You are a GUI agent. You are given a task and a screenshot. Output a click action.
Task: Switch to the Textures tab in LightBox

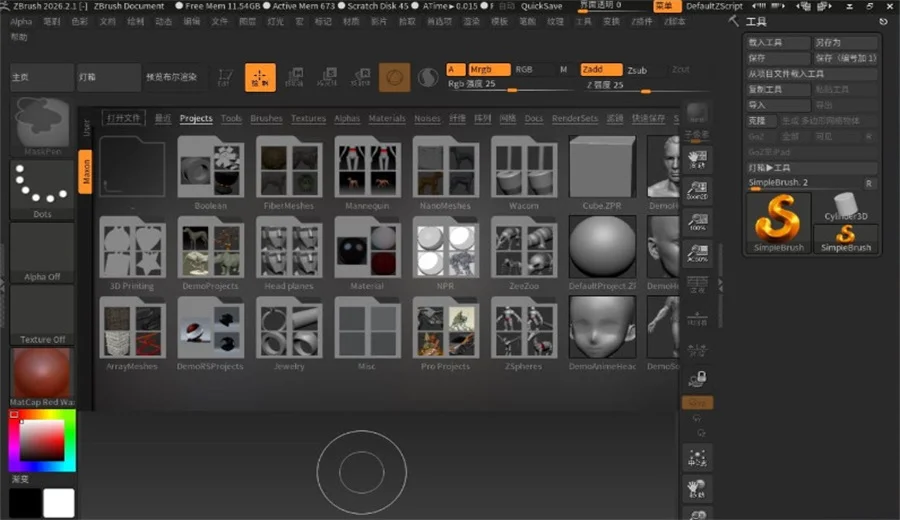tap(308, 118)
